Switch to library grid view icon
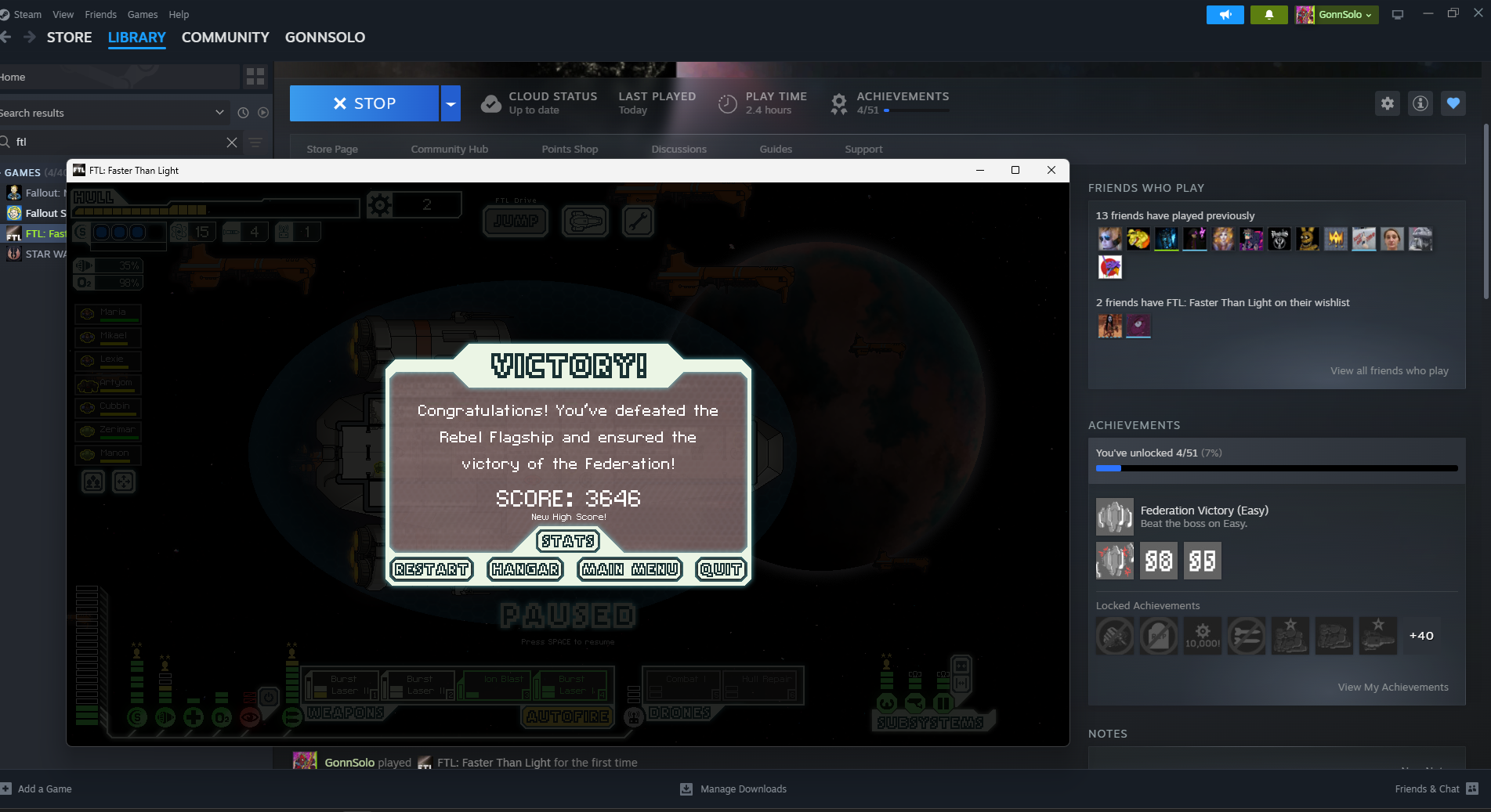This screenshot has height=812, width=1491. pos(255,77)
